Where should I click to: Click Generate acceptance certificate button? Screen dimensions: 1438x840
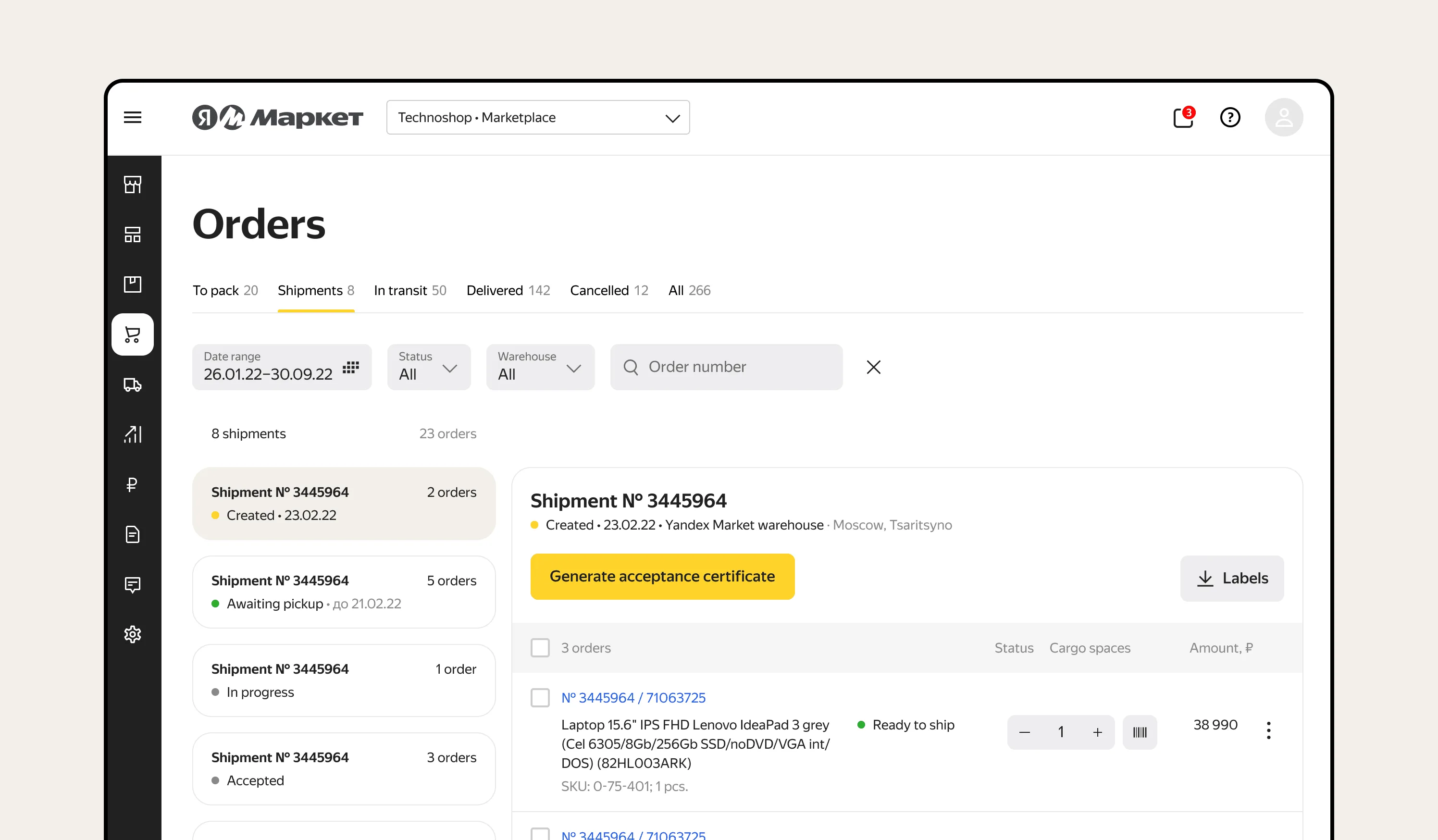click(x=662, y=576)
